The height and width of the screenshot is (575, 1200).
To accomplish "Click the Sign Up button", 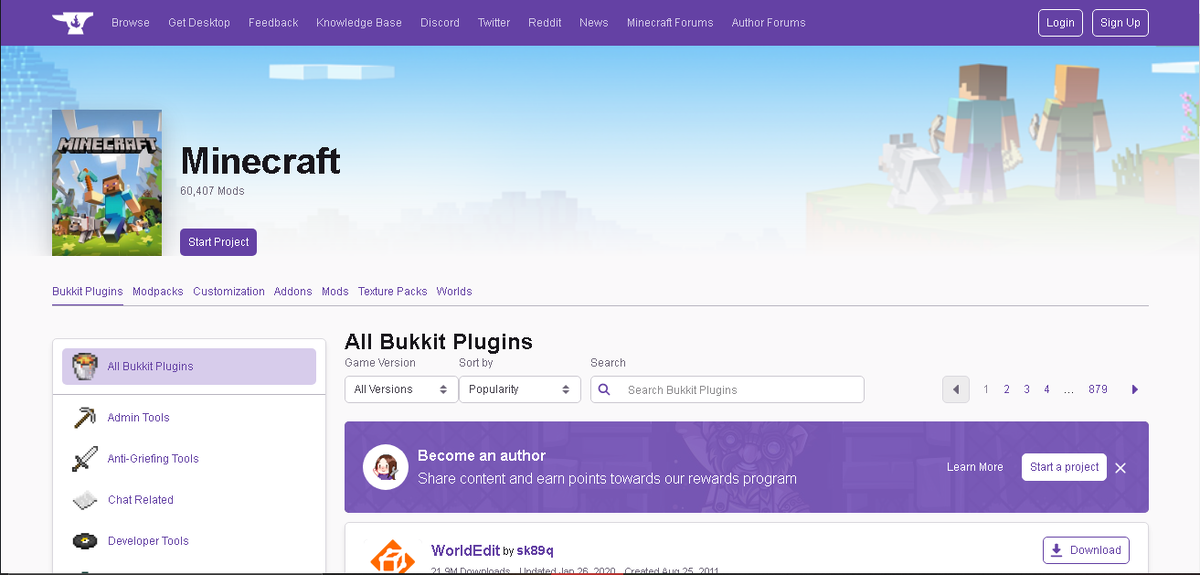I will (1120, 22).
